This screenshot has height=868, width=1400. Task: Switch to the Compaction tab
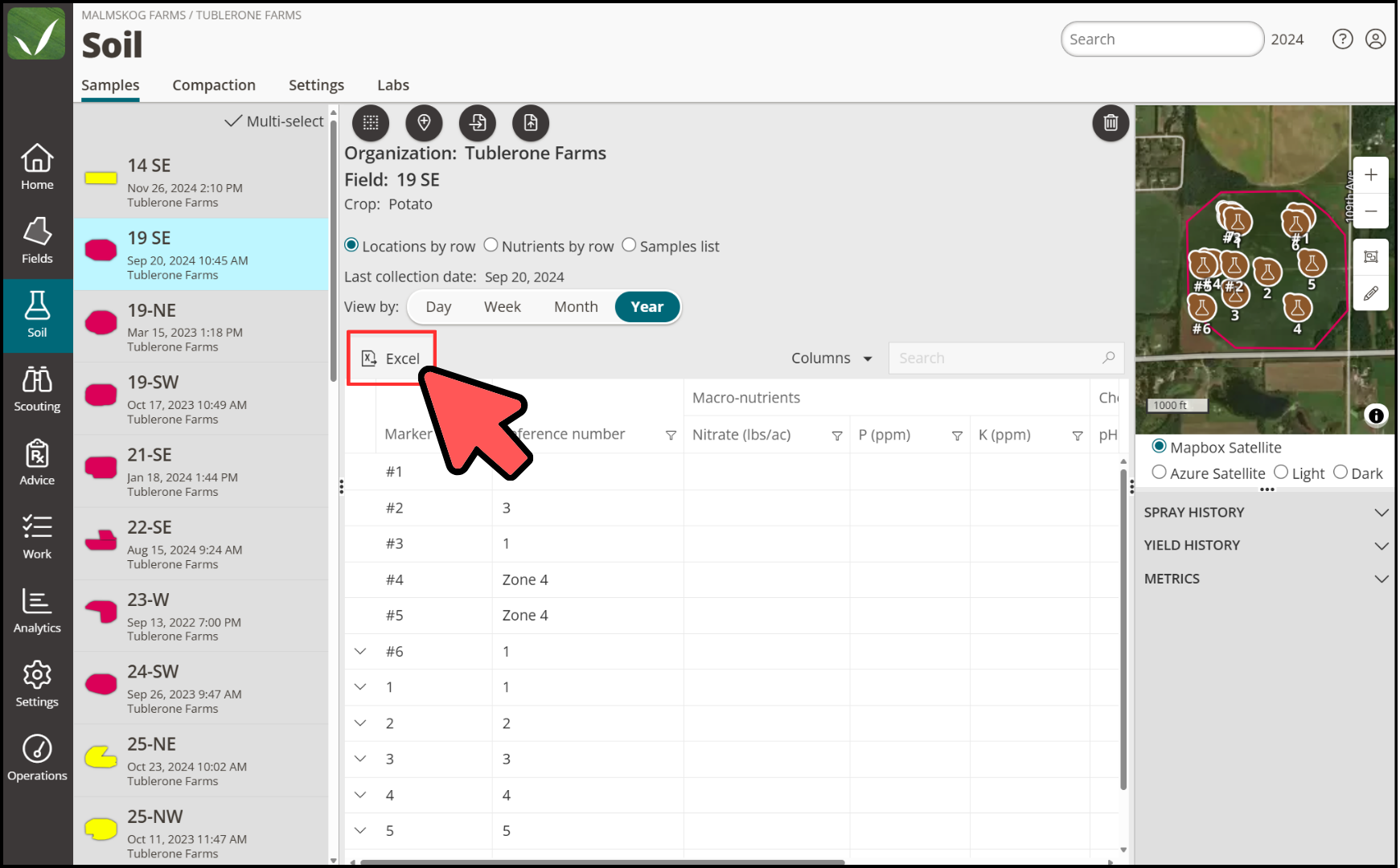point(214,85)
